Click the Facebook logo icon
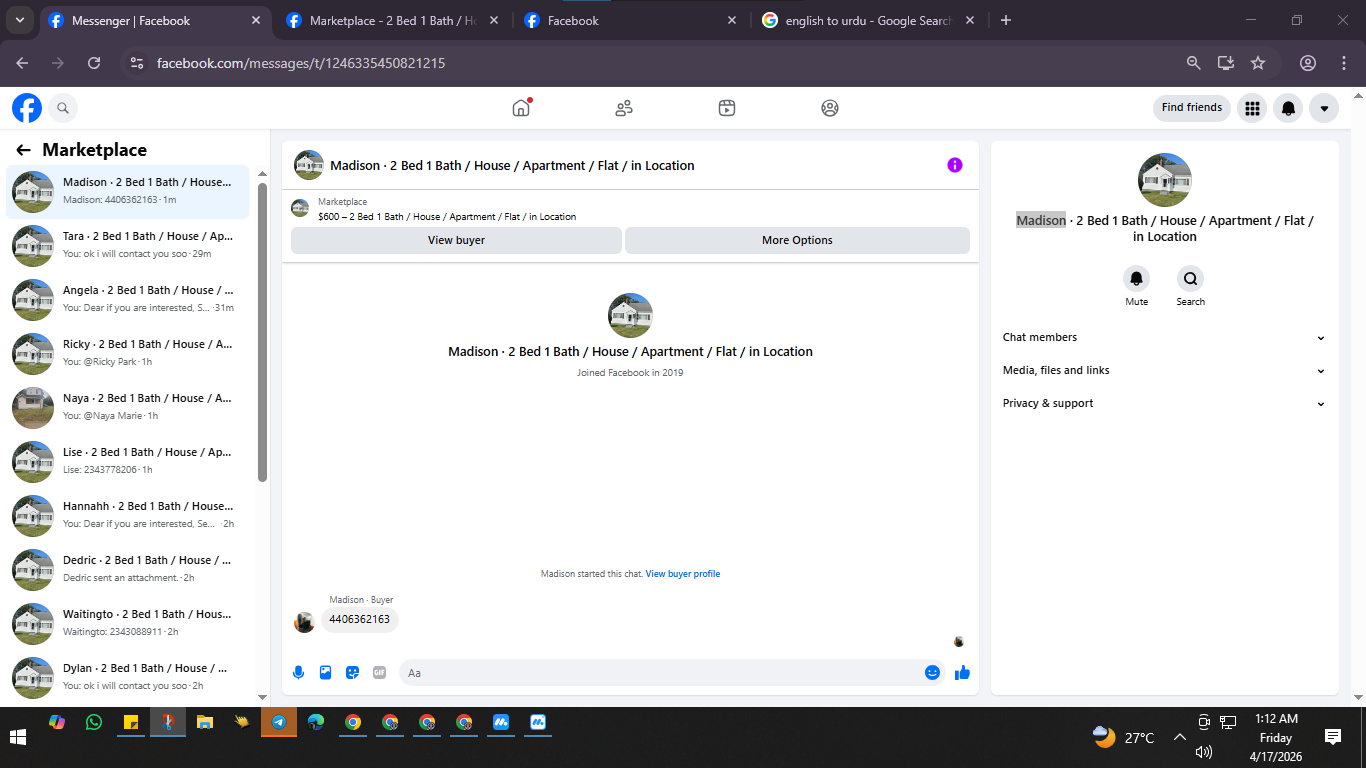The image size is (1366, 768). tap(27, 108)
